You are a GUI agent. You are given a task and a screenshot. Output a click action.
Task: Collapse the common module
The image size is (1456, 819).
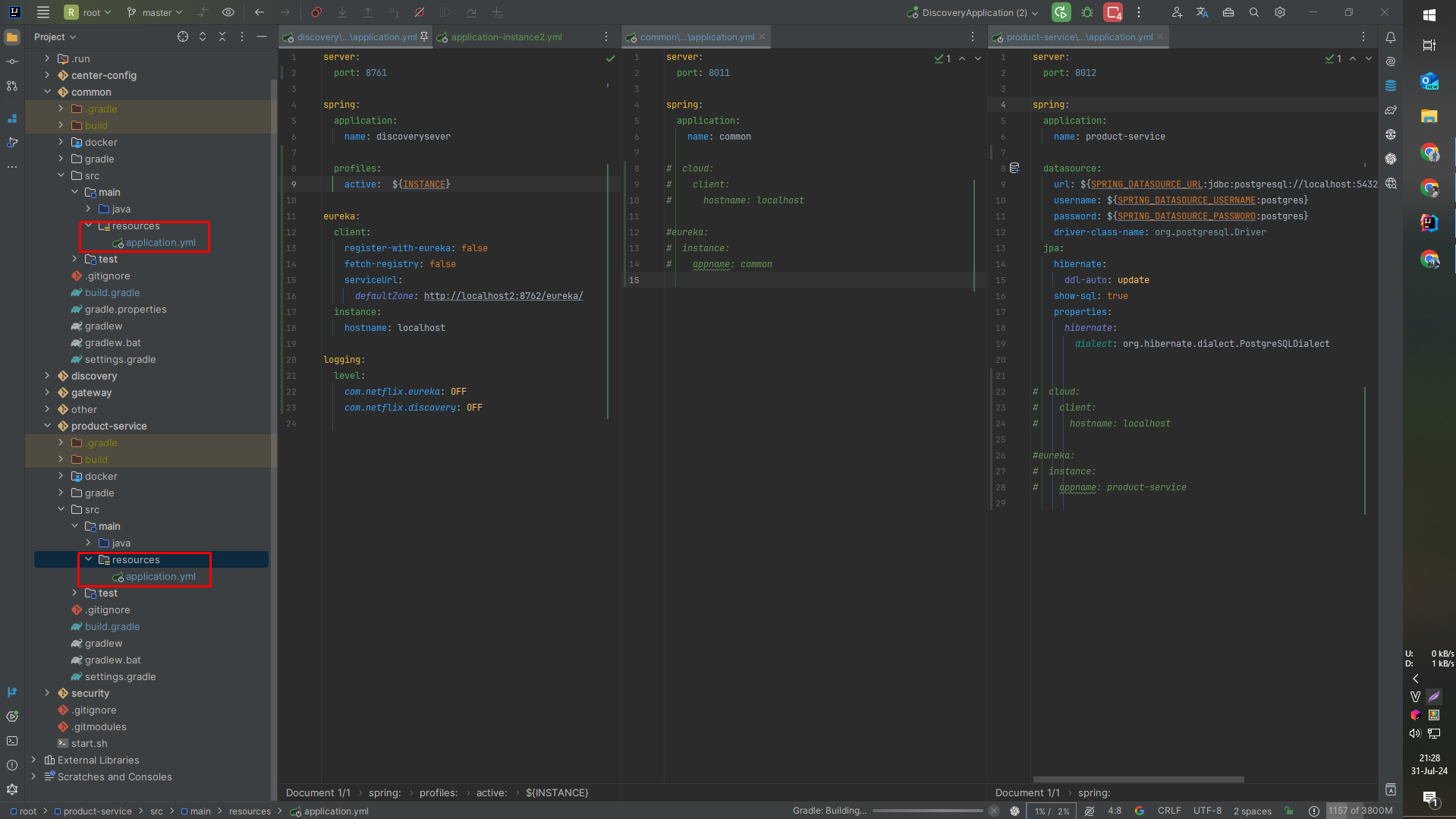point(47,92)
